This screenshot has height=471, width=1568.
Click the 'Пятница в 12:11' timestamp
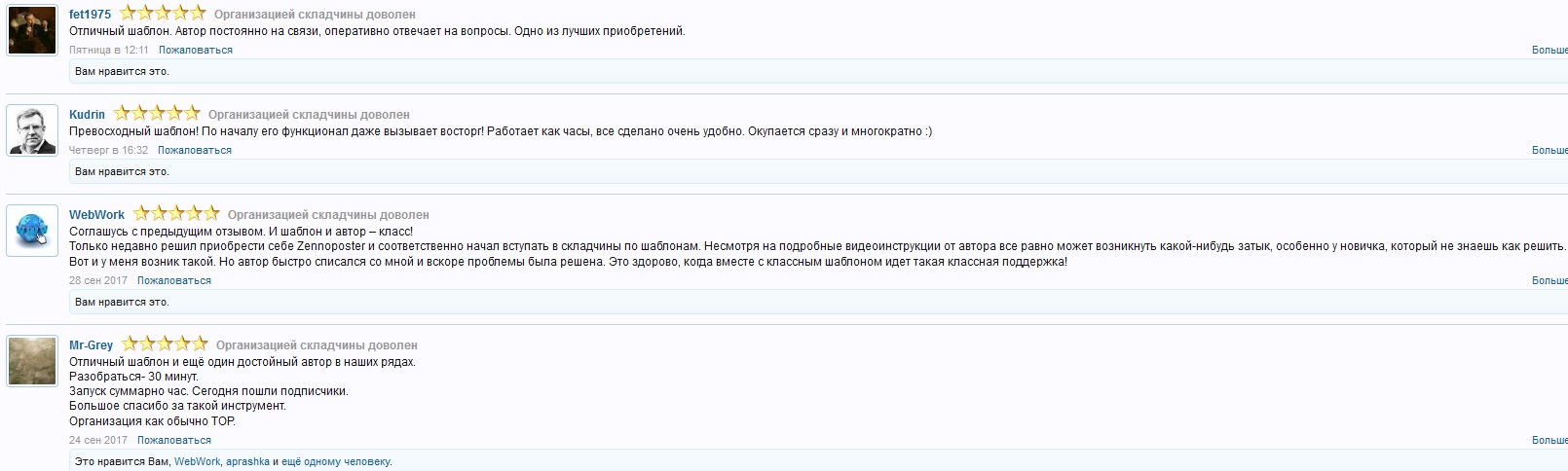[x=109, y=50]
